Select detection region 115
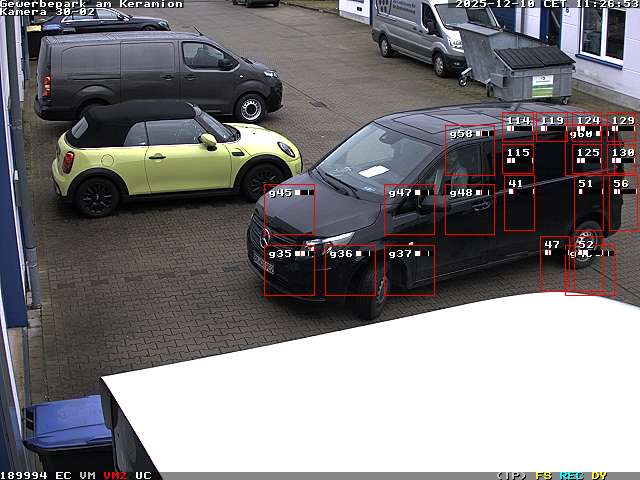The image size is (640, 480). coord(518,159)
